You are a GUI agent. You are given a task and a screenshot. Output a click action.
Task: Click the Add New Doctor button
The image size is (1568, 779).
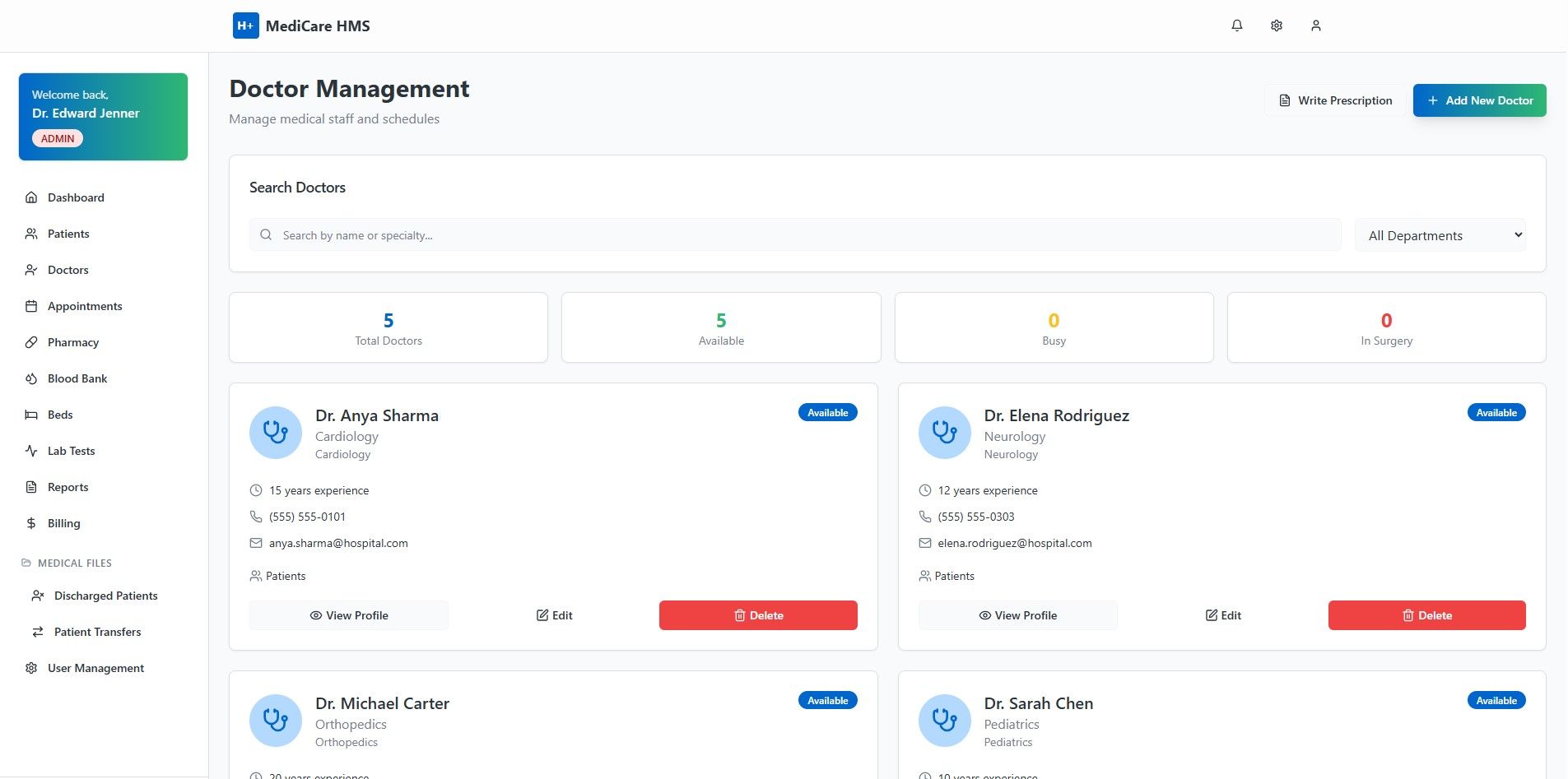click(x=1479, y=100)
